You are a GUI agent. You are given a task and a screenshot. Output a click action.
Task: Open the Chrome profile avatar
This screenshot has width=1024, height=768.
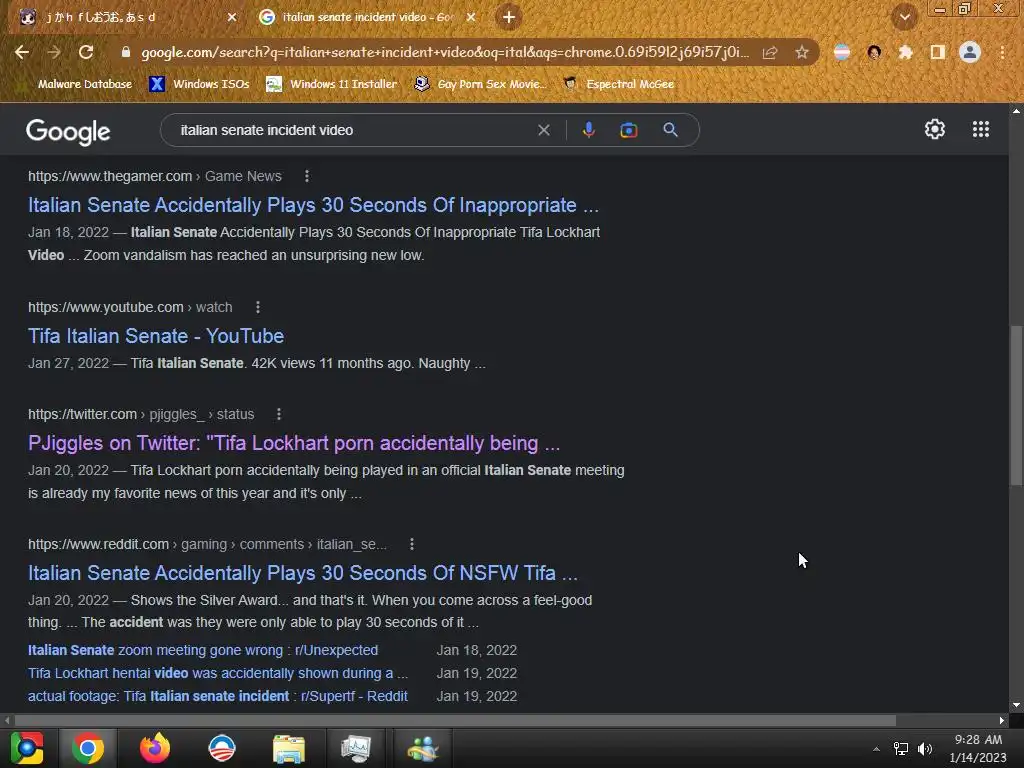(970, 52)
